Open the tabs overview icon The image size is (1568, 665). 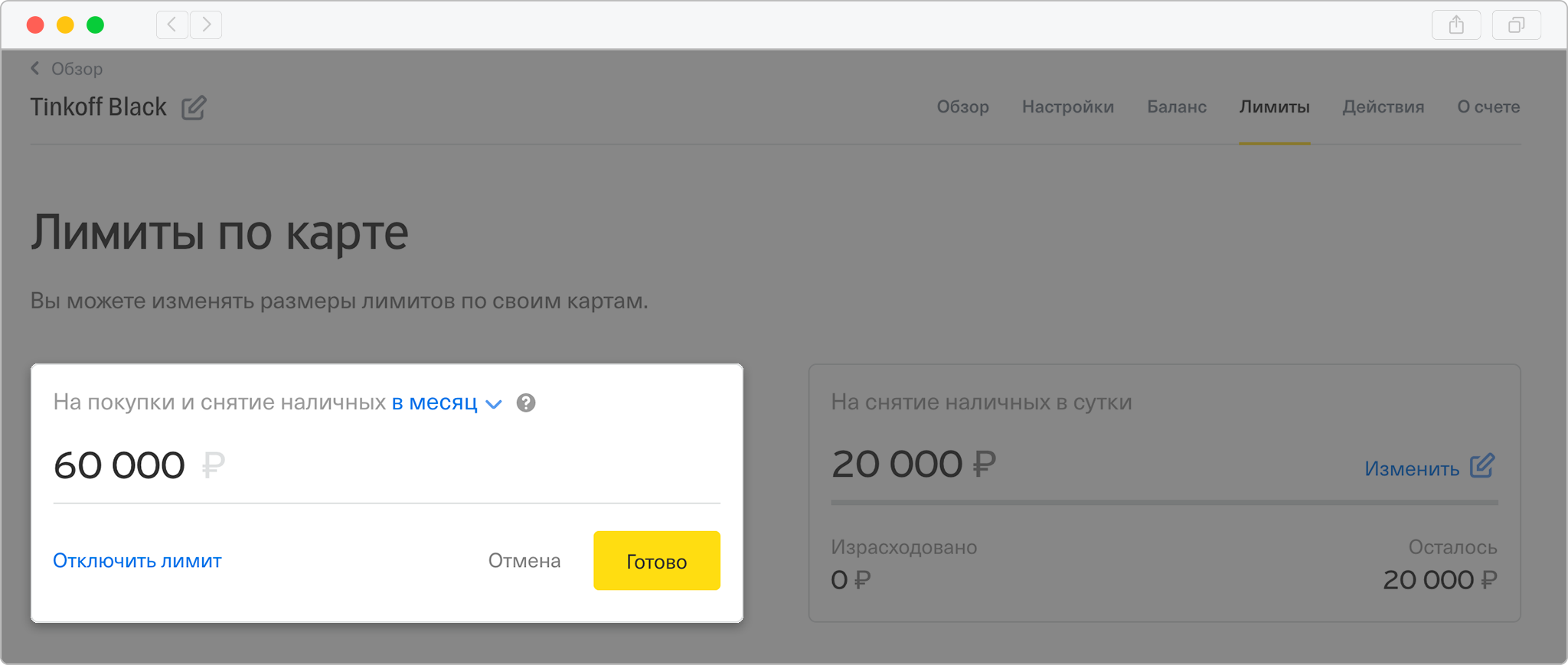point(1516,25)
